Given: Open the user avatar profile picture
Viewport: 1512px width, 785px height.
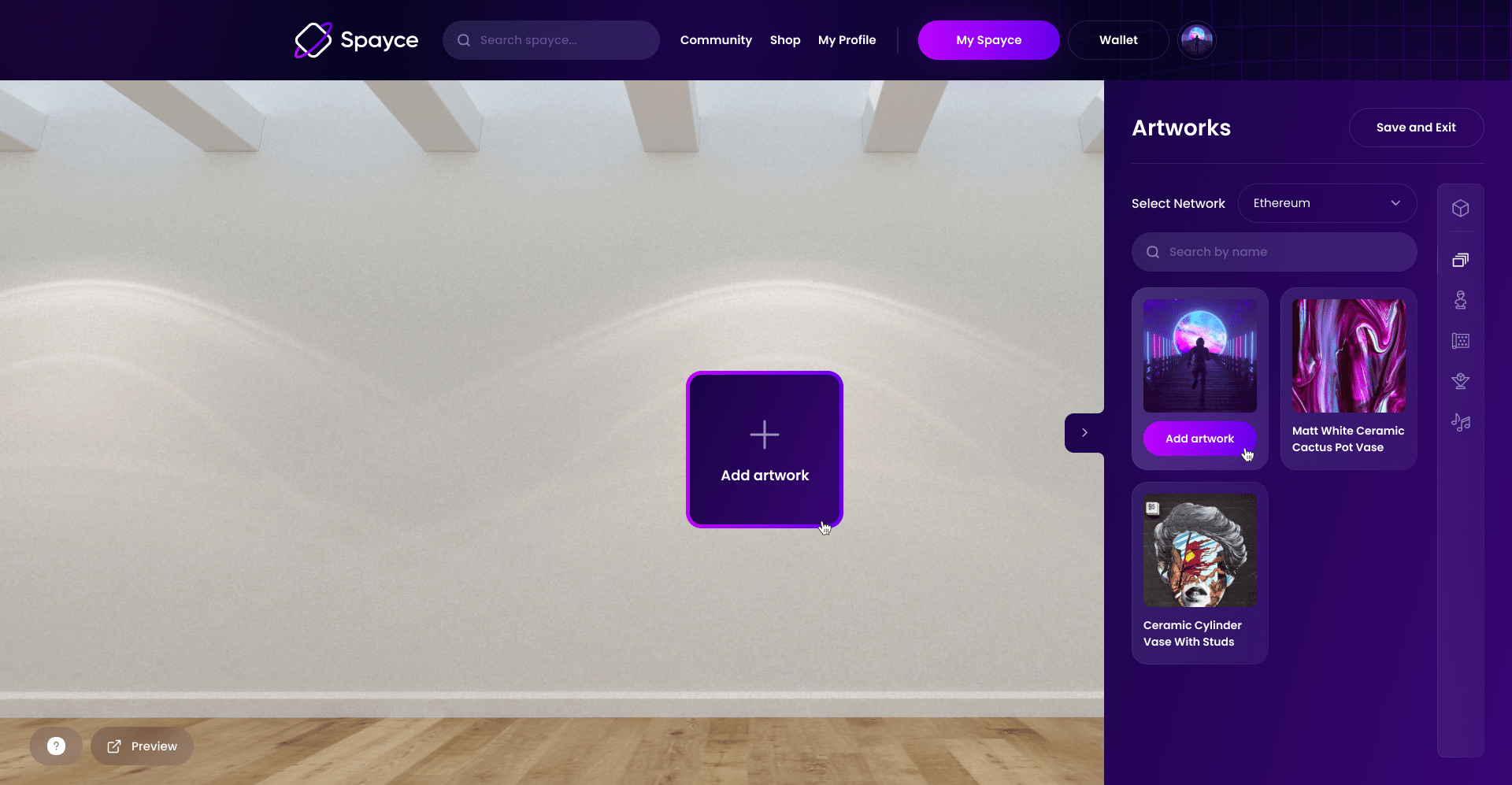Looking at the screenshot, I should (1197, 40).
